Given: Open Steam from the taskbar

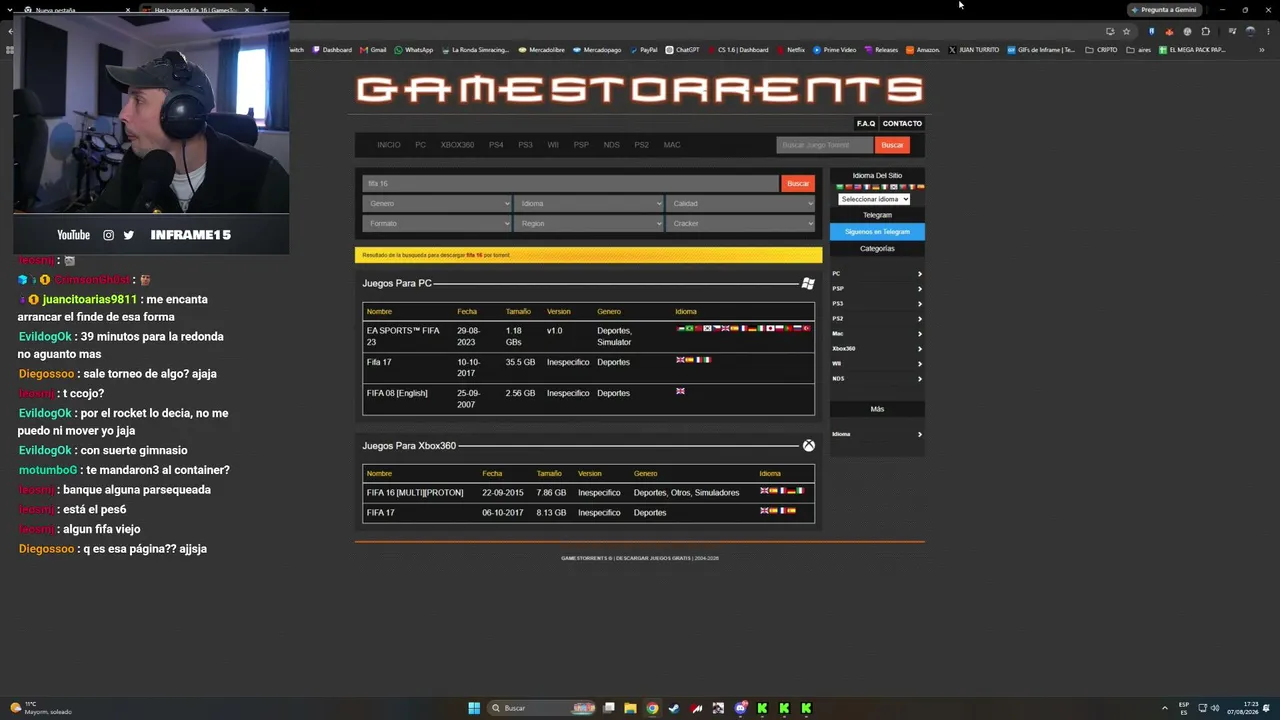Looking at the screenshot, I should (674, 708).
